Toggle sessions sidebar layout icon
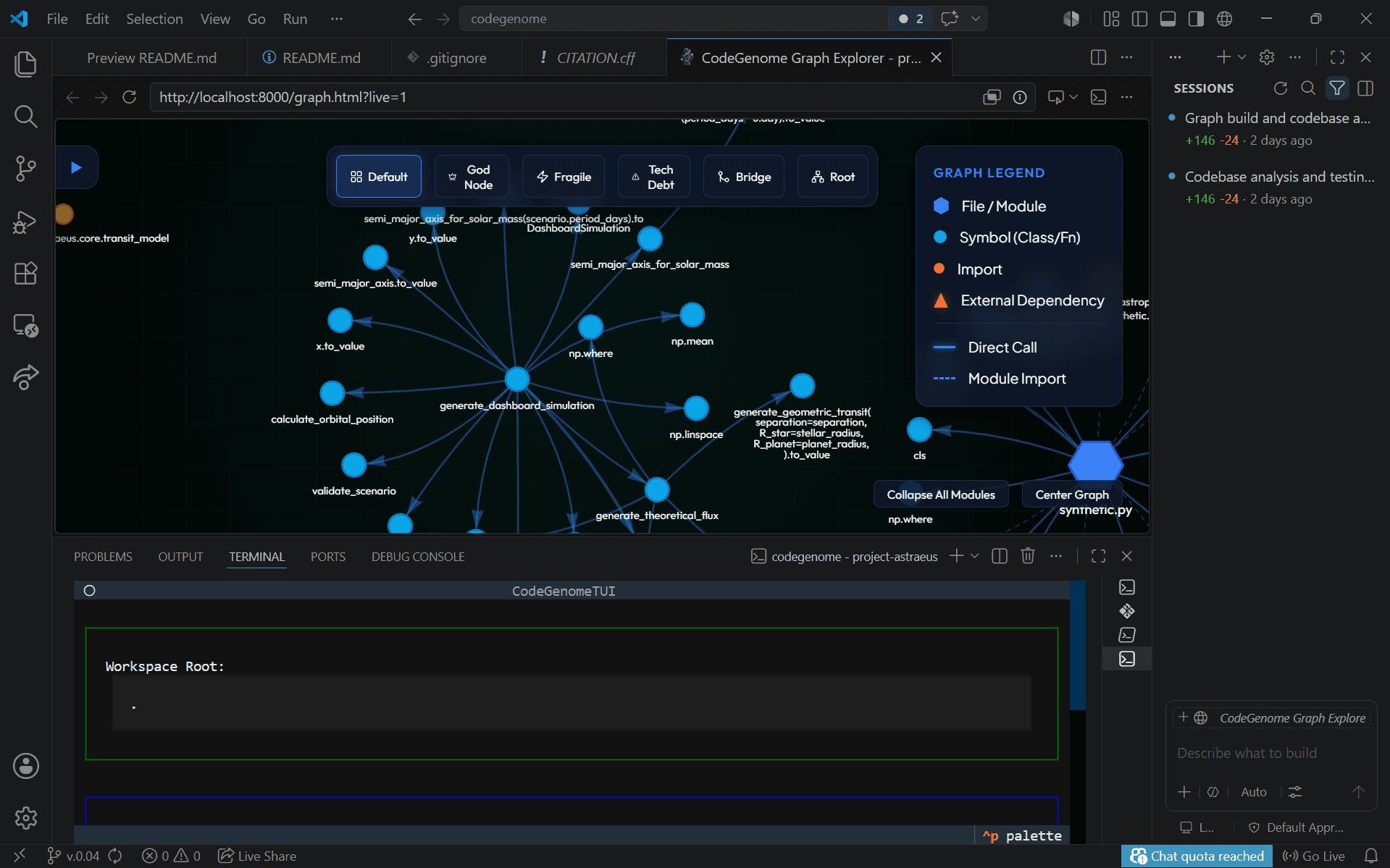The image size is (1390, 868). coord(1366,88)
